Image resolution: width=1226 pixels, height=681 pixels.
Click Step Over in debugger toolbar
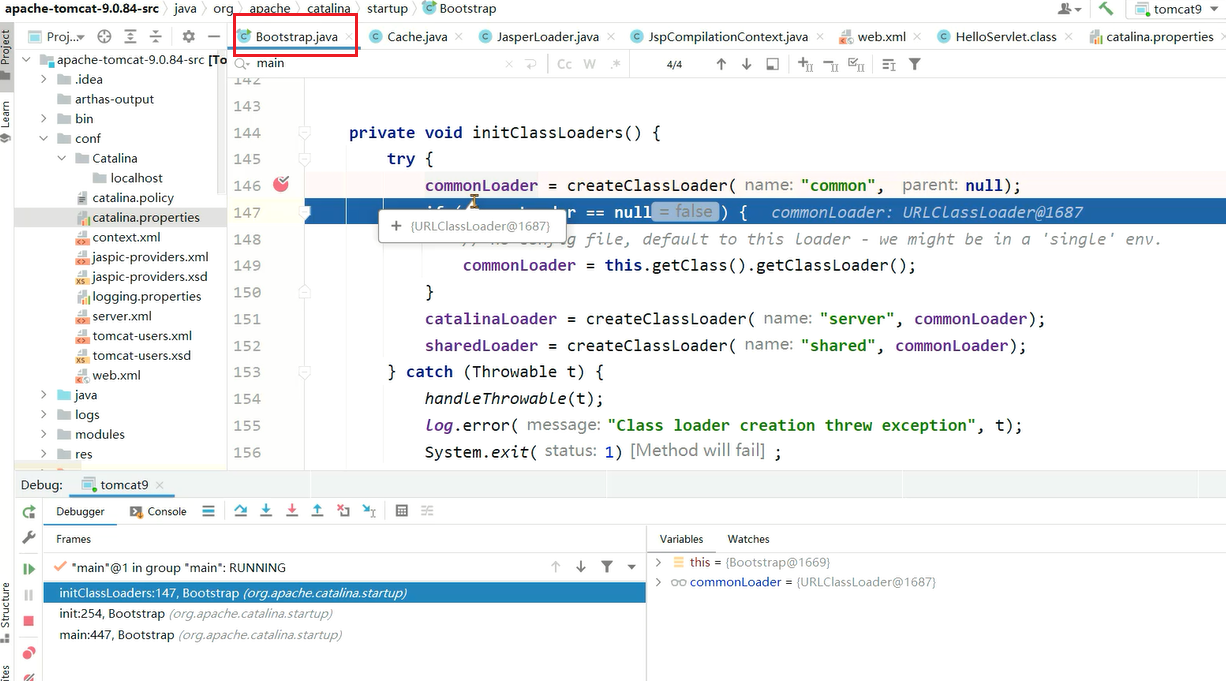(241, 511)
